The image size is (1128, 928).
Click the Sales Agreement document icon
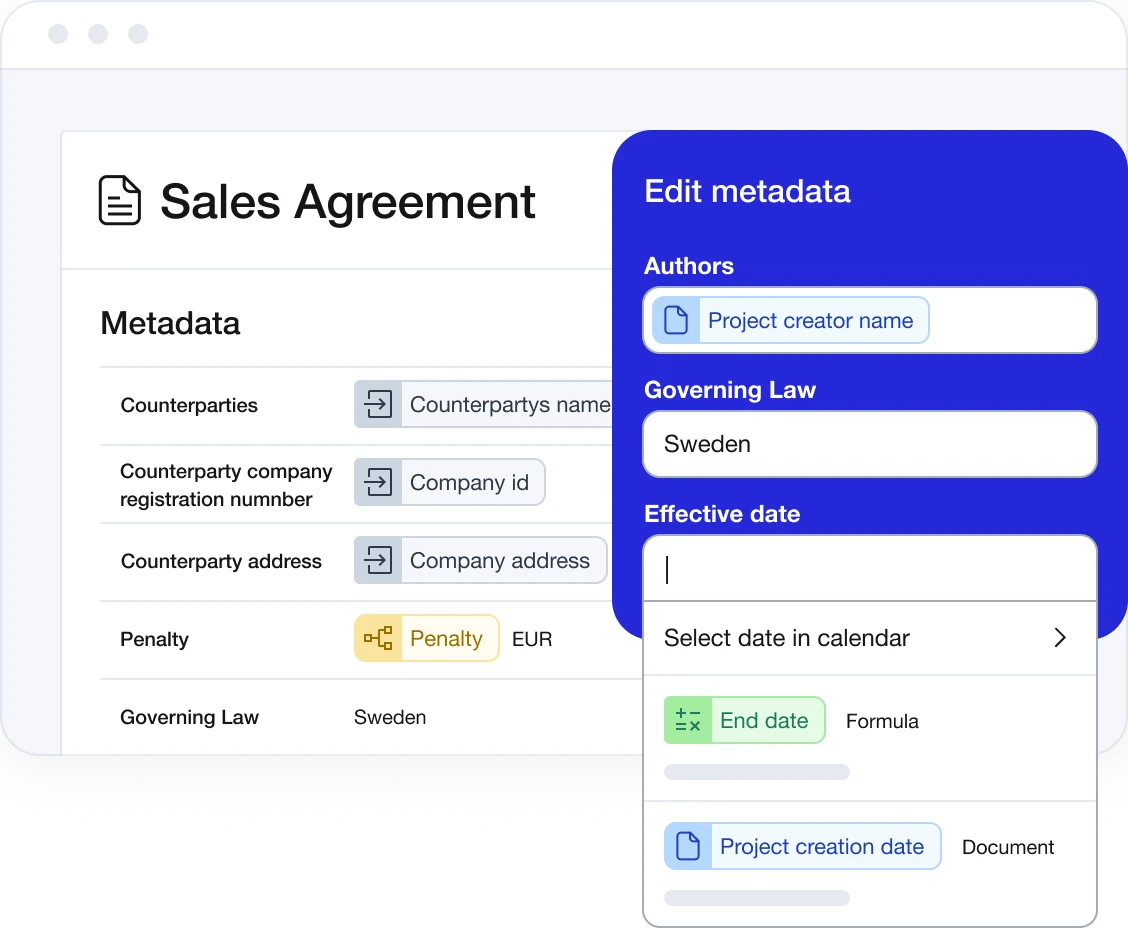click(119, 200)
